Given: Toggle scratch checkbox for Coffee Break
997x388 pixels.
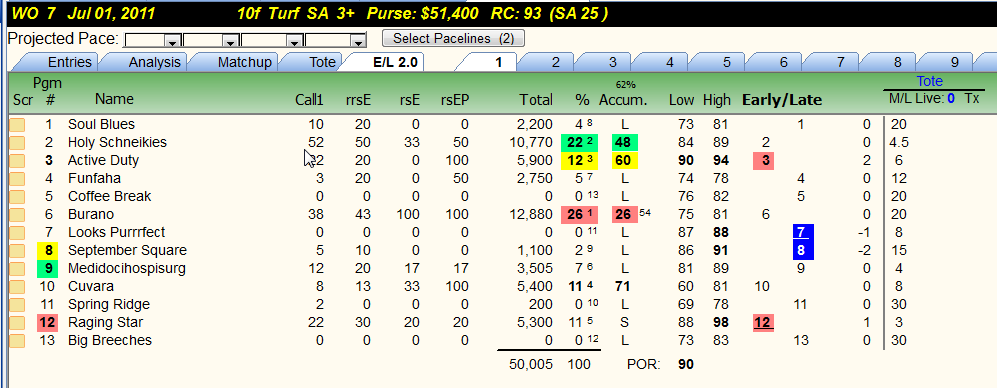Looking at the screenshot, I should tap(17, 197).
